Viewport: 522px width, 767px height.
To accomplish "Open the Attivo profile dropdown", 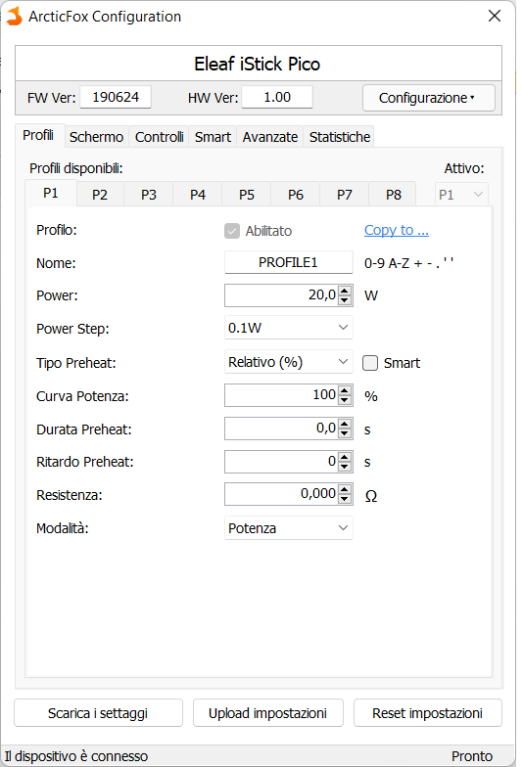I will 461,195.
